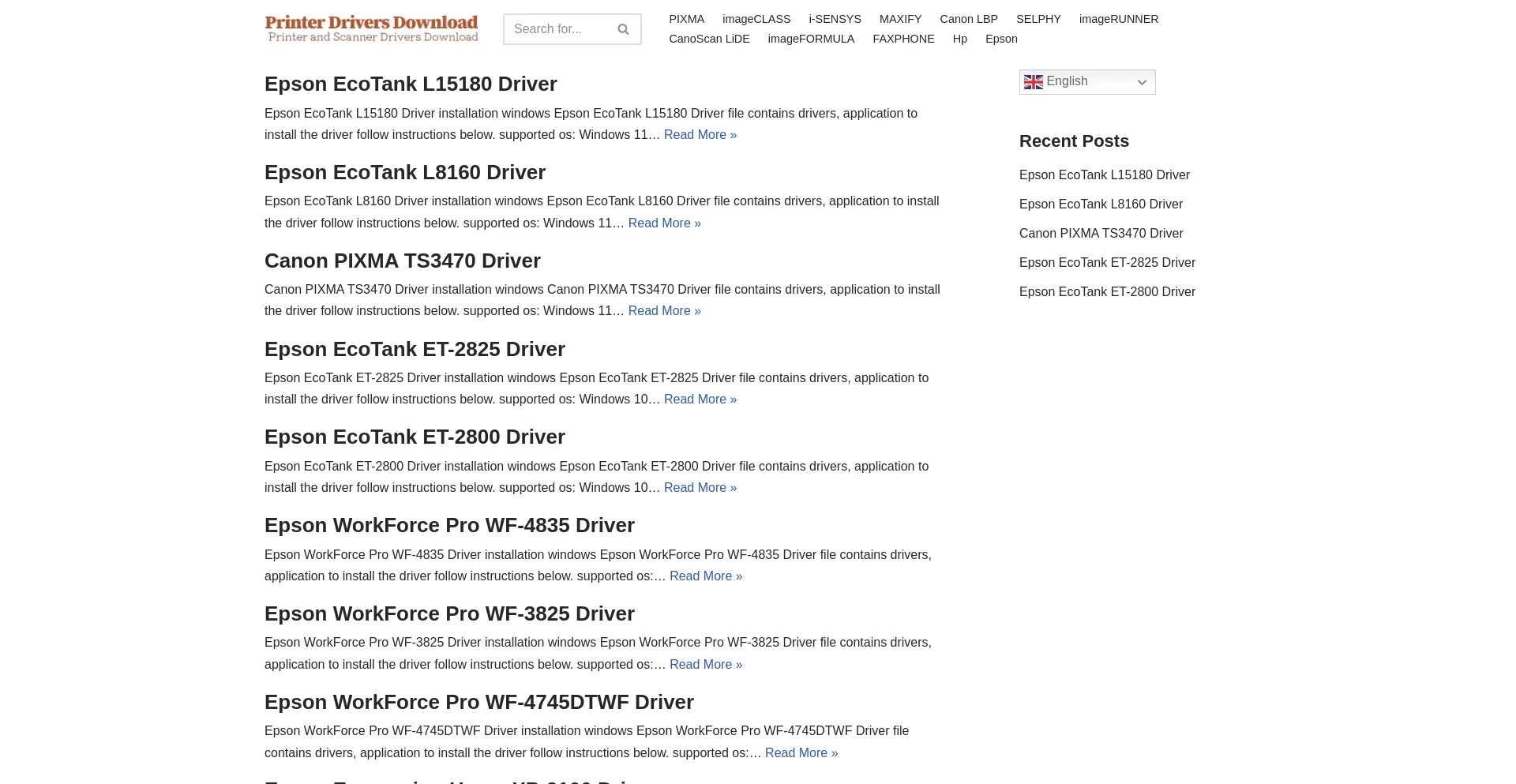Open Epson WorkForce Pro WF-3825 Driver title
This screenshot has width=1516, height=784.
[449, 613]
